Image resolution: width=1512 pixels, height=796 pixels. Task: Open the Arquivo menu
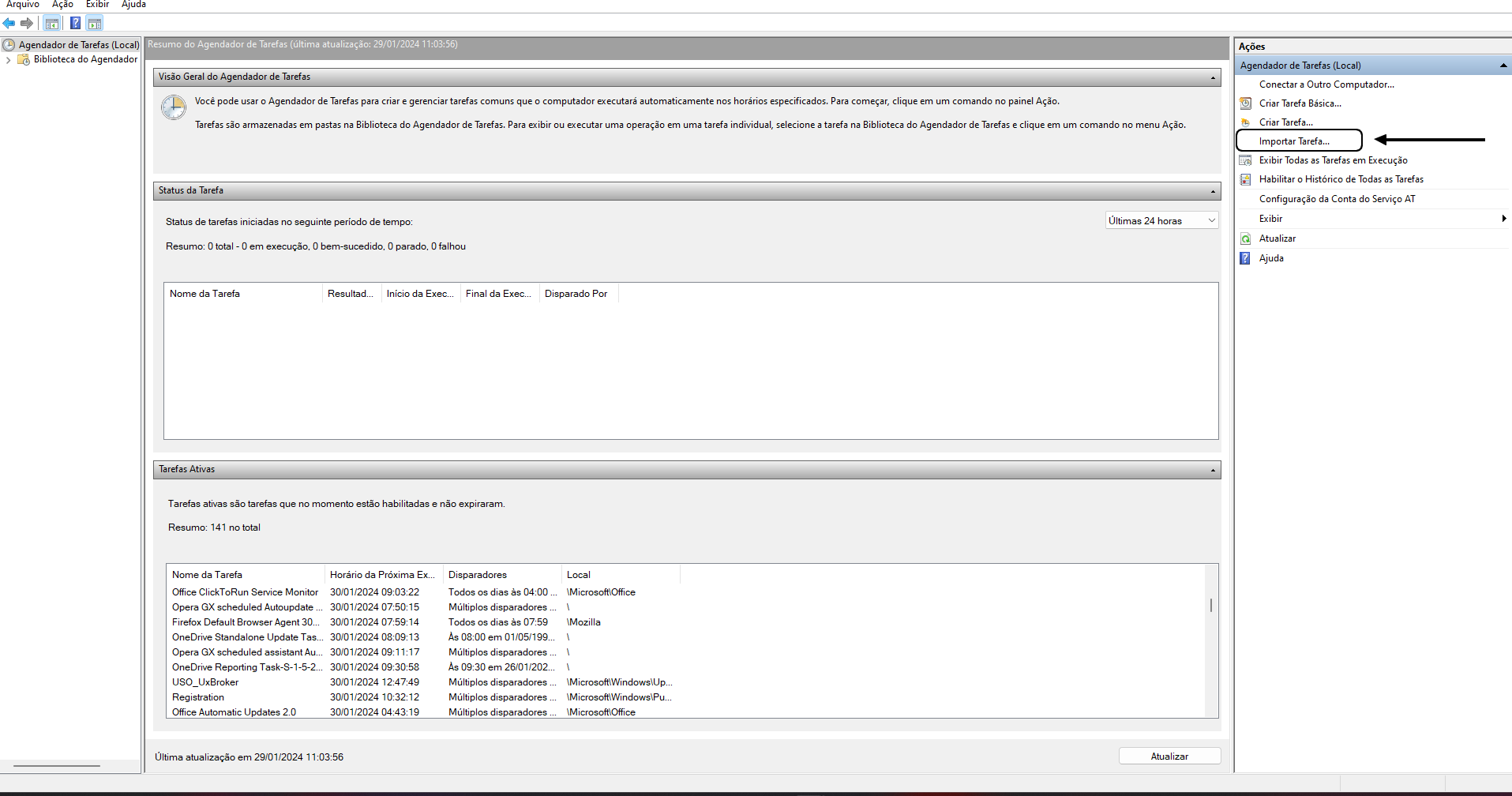coord(23,5)
